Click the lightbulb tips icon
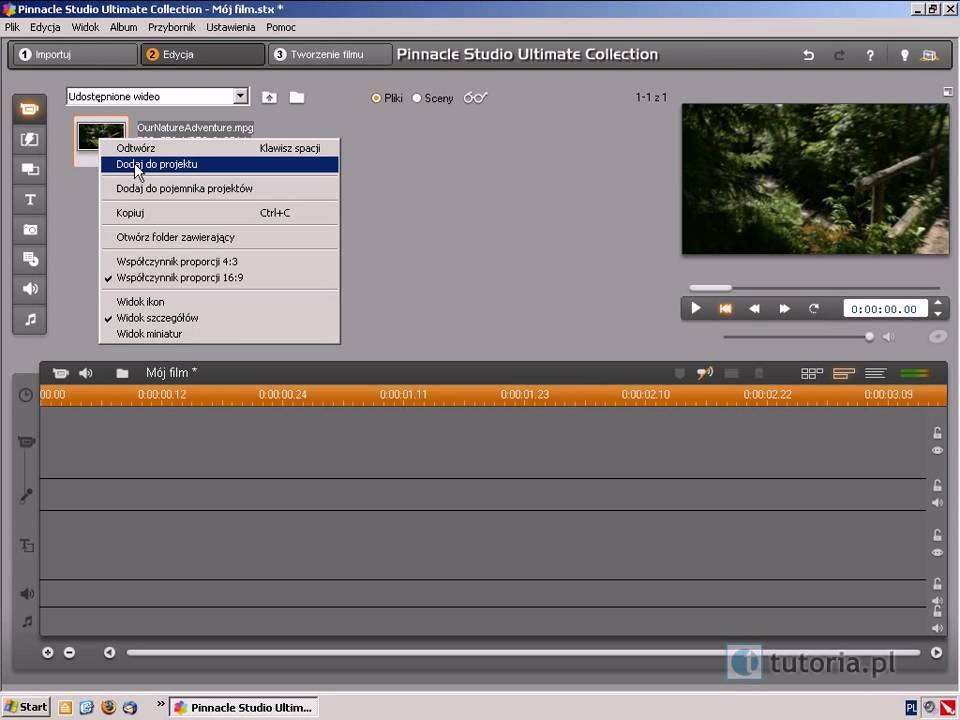Image resolution: width=960 pixels, height=720 pixels. coord(904,55)
